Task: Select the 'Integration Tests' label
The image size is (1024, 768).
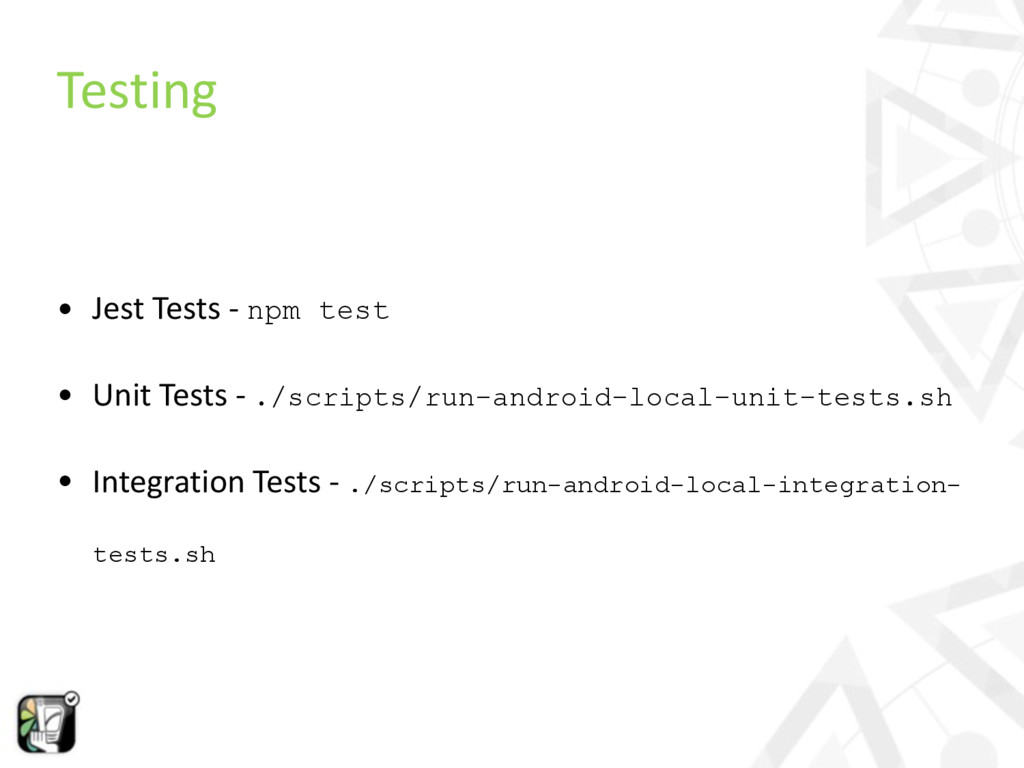Action: coord(206,483)
